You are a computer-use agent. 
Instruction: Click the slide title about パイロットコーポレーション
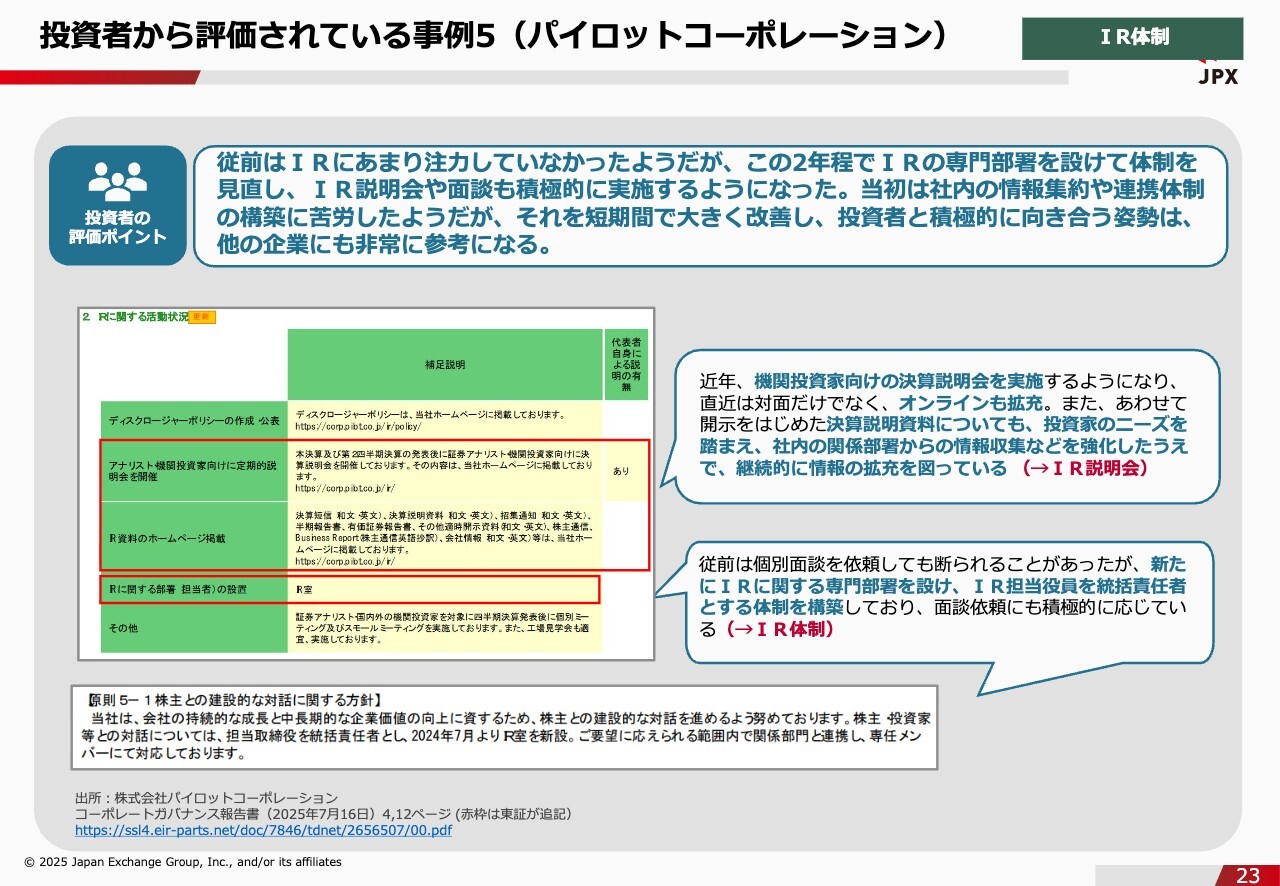click(x=493, y=37)
